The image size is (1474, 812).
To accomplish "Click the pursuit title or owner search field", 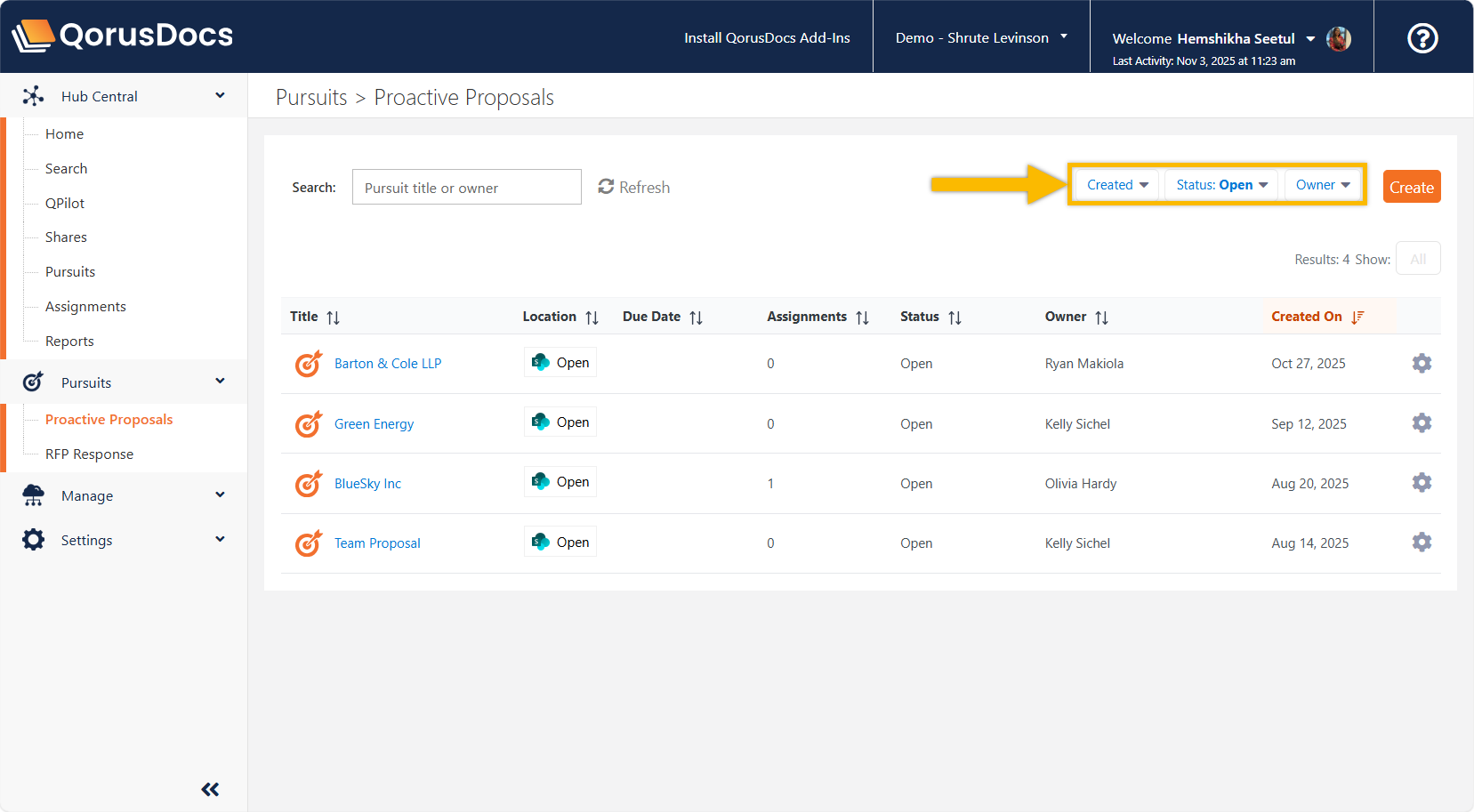I will coord(466,188).
